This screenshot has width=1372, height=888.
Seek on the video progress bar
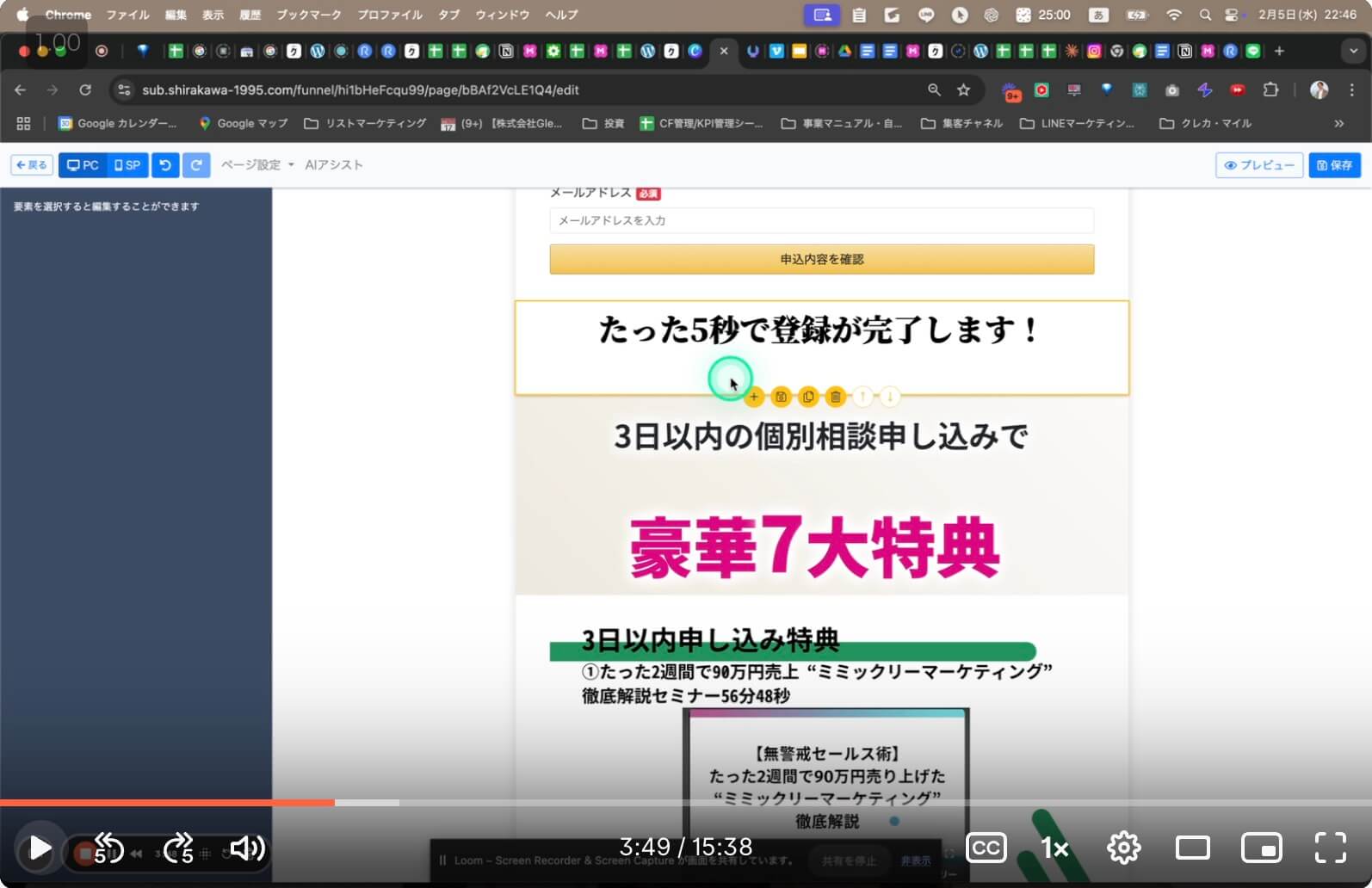click(x=686, y=803)
